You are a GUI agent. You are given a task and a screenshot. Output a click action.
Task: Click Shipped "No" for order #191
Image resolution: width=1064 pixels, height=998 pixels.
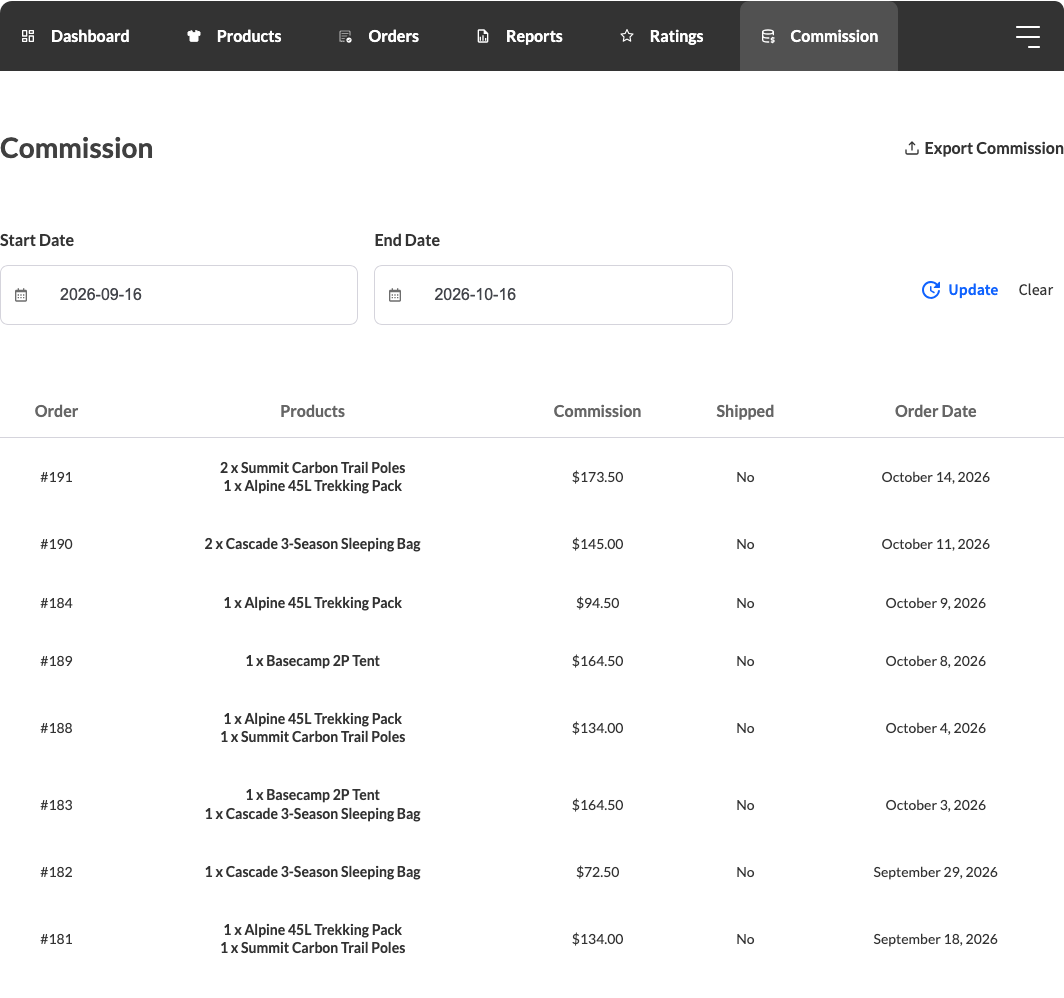(x=745, y=477)
